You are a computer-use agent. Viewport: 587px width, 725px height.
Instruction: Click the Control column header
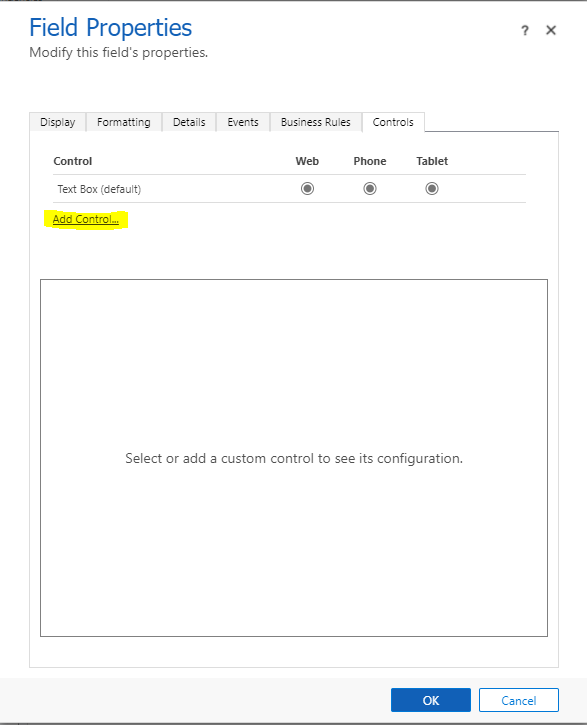point(73,161)
